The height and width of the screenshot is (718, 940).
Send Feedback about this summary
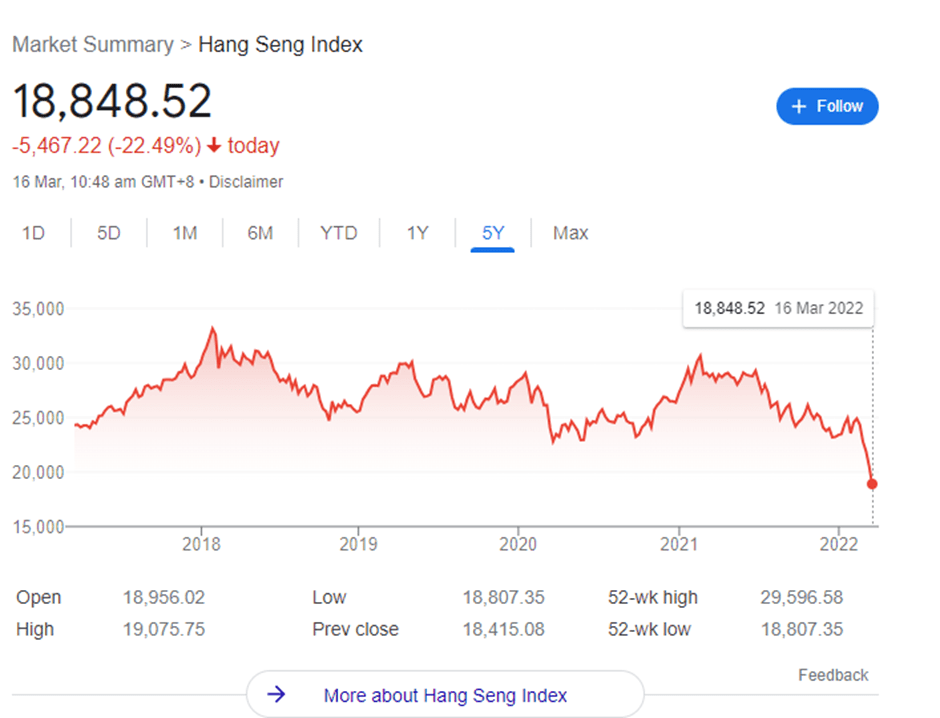(833, 675)
